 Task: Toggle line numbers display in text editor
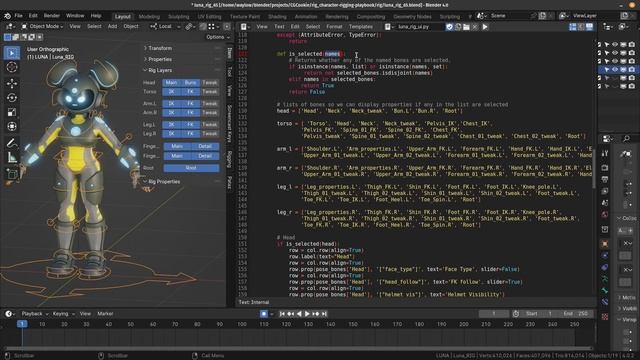(x=573, y=27)
